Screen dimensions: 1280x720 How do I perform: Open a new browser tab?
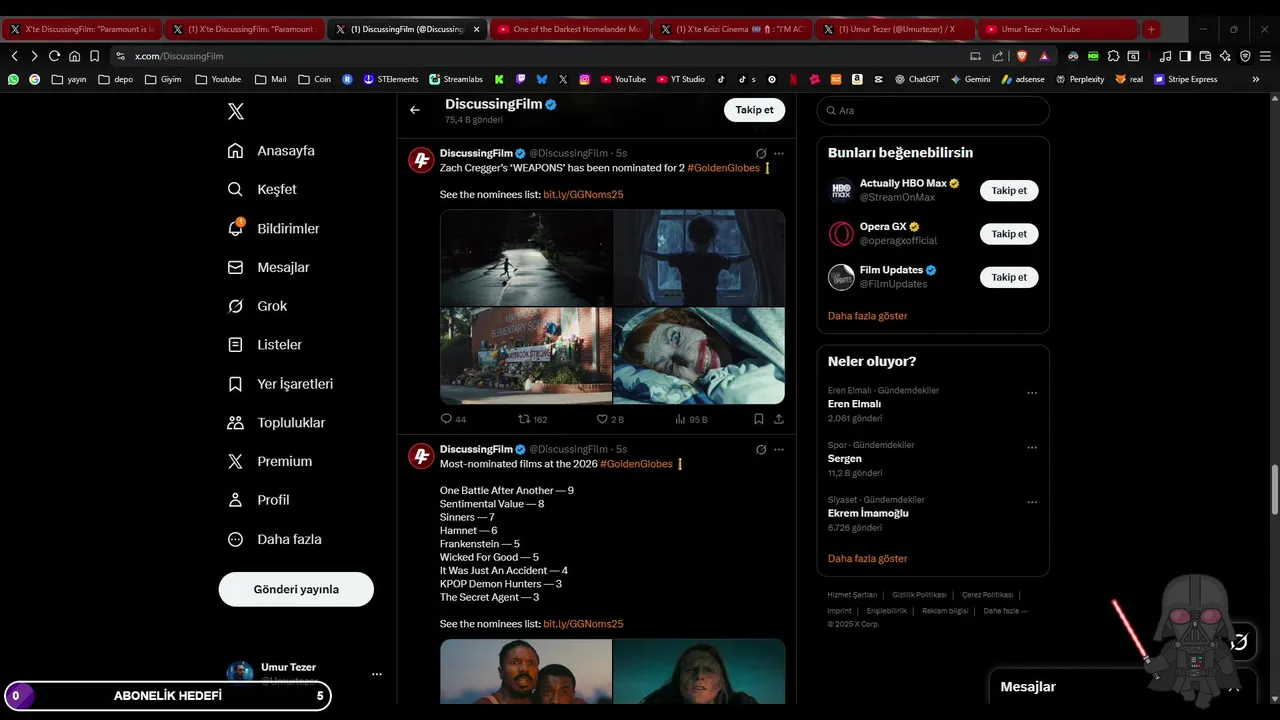tap(1151, 29)
